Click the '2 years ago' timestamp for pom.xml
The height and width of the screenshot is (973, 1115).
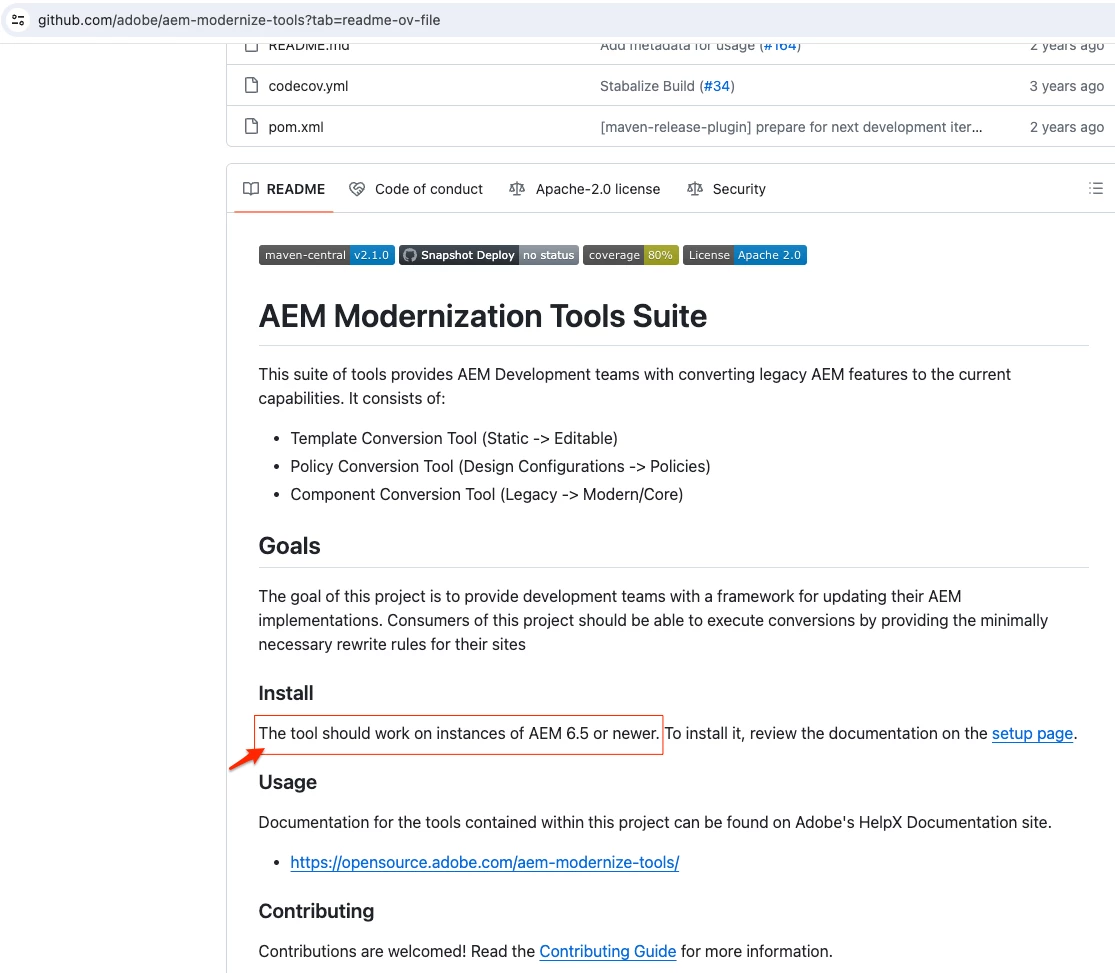[1066, 127]
